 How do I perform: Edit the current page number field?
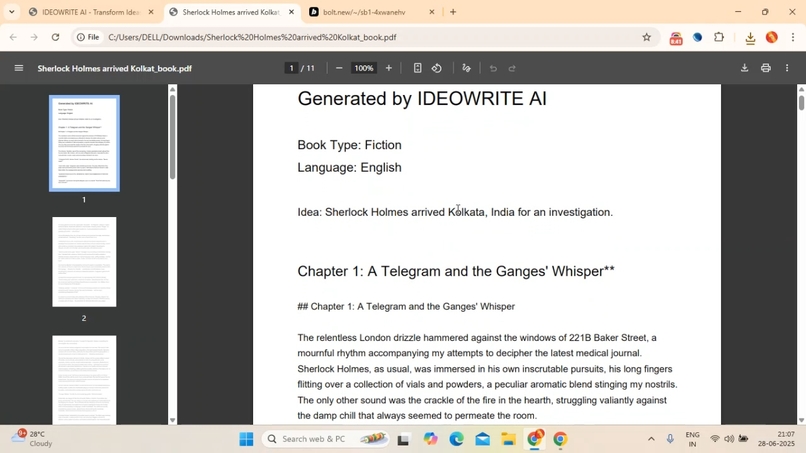291,68
